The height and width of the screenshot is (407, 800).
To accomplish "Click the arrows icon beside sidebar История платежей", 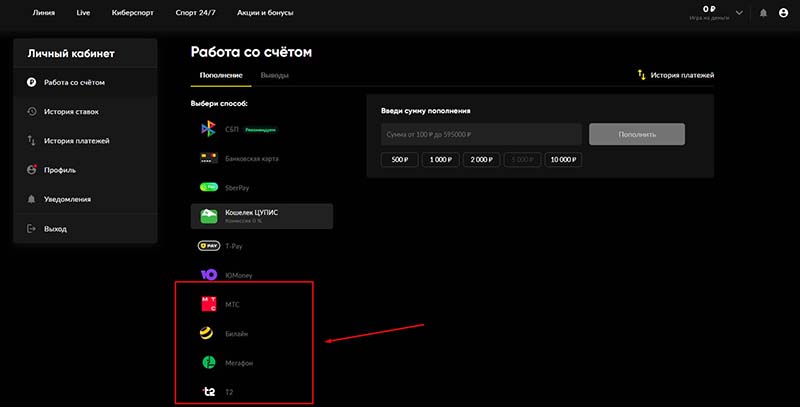I will pos(32,140).
